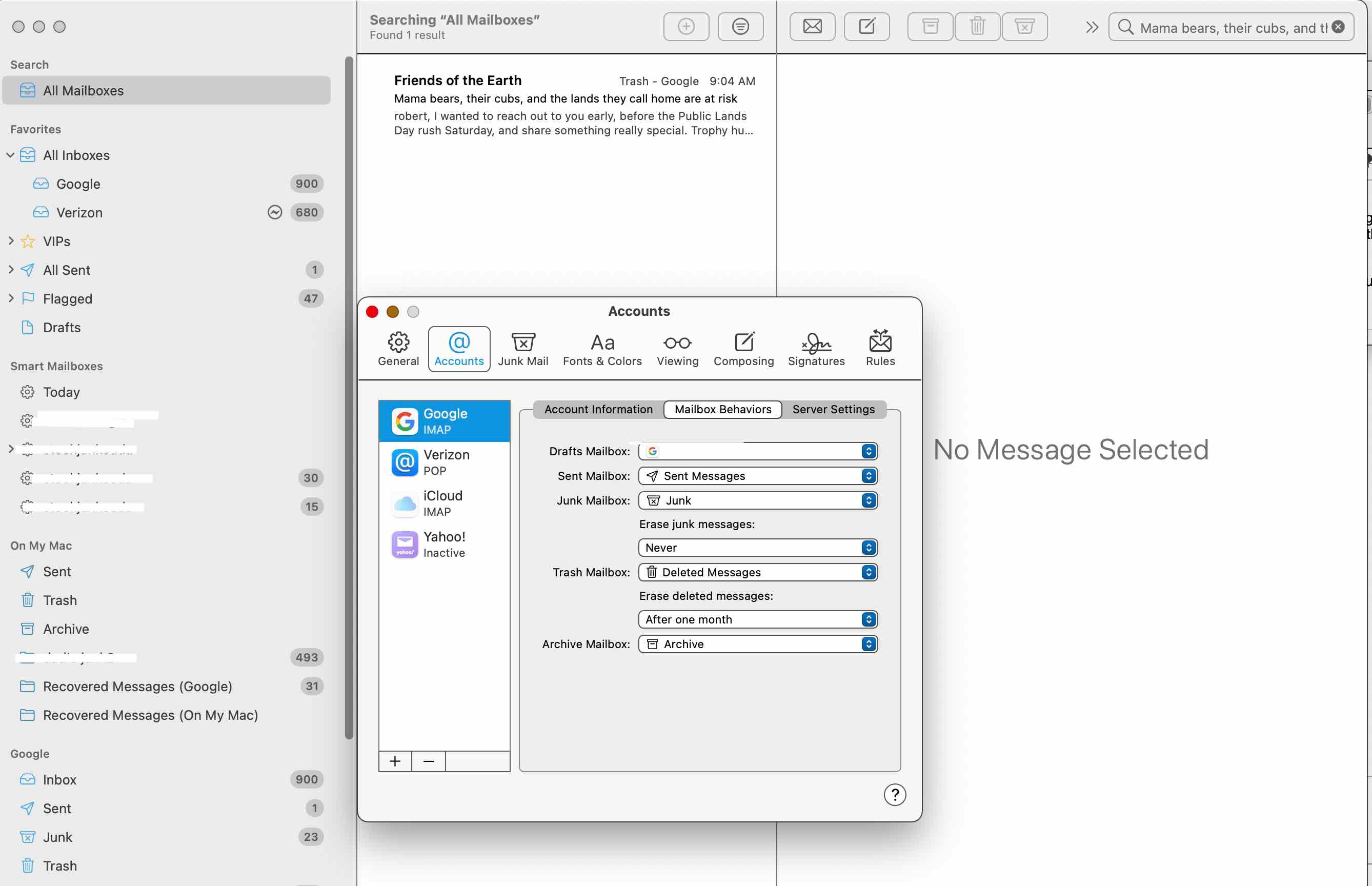This screenshot has height=886, width=1372.
Task: Mark message as junk via toolbar icon
Action: (x=1025, y=26)
